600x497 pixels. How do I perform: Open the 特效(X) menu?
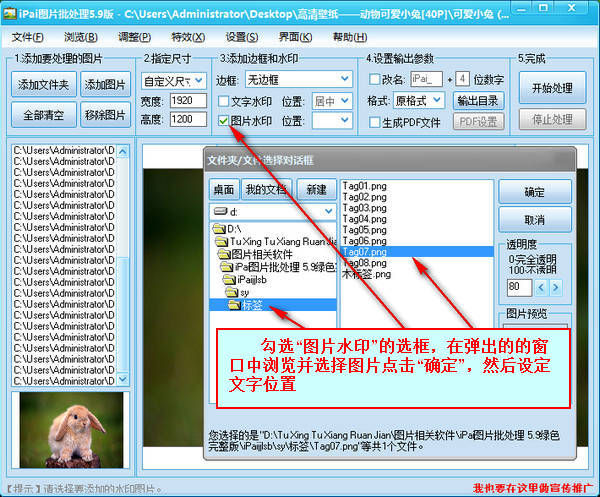[188, 37]
